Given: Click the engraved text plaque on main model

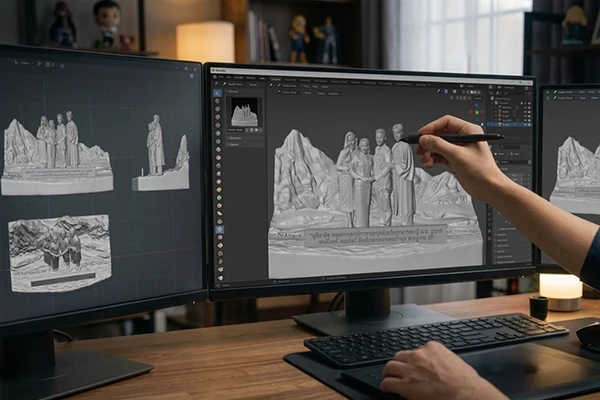Looking at the screenshot, I should [x=377, y=234].
